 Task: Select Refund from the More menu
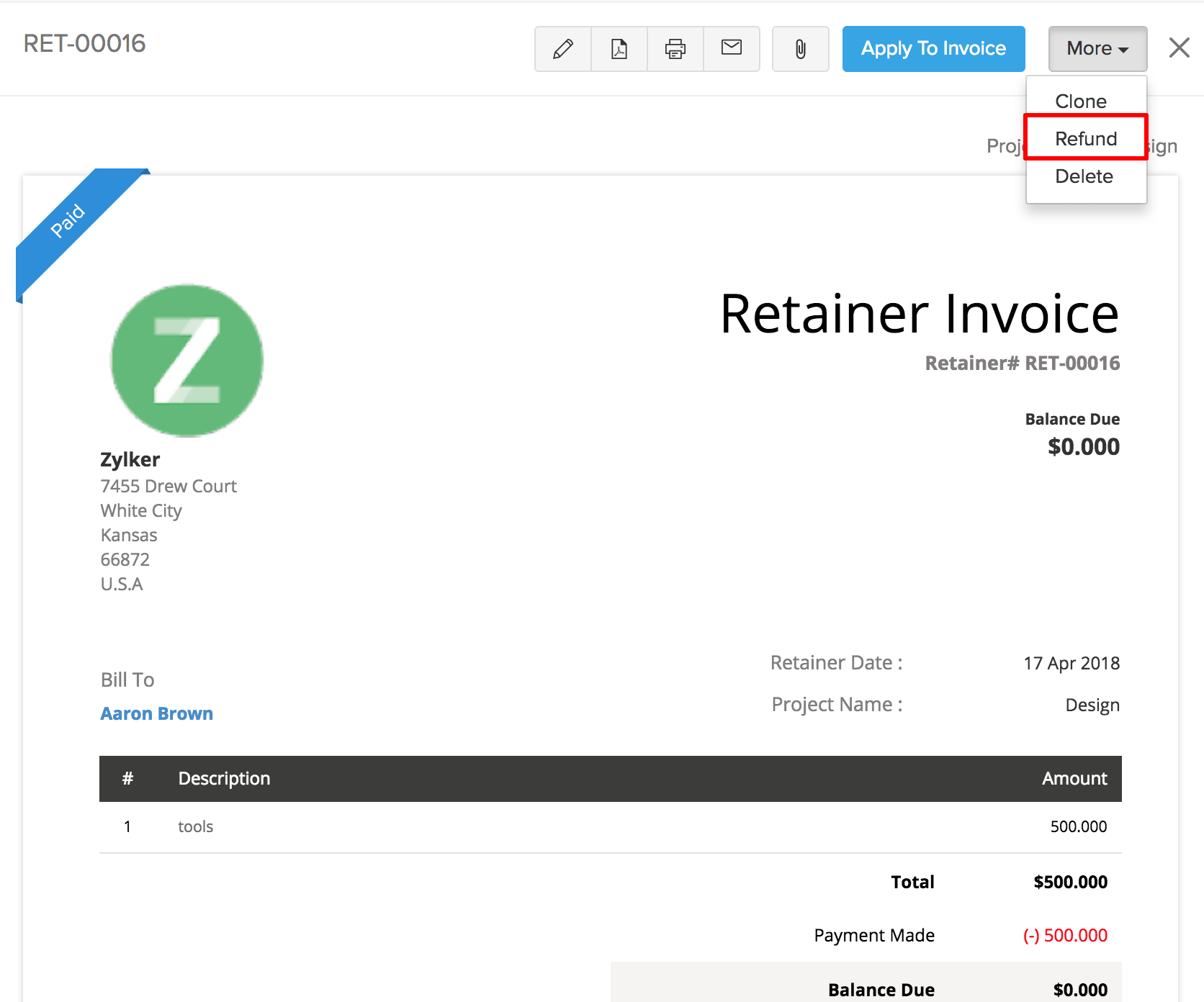tap(1086, 138)
